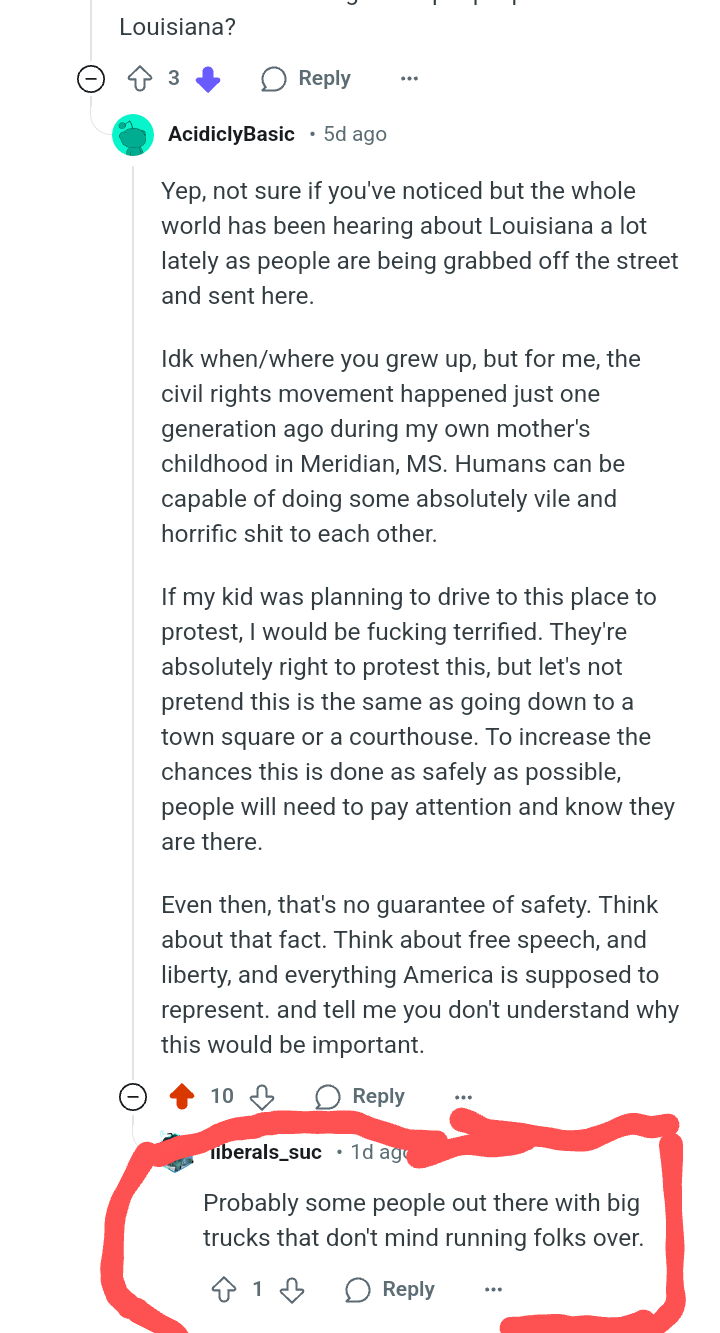Reply to the top comment about Louisiana
Viewport: 720px width, 1333px height.
pos(306,78)
